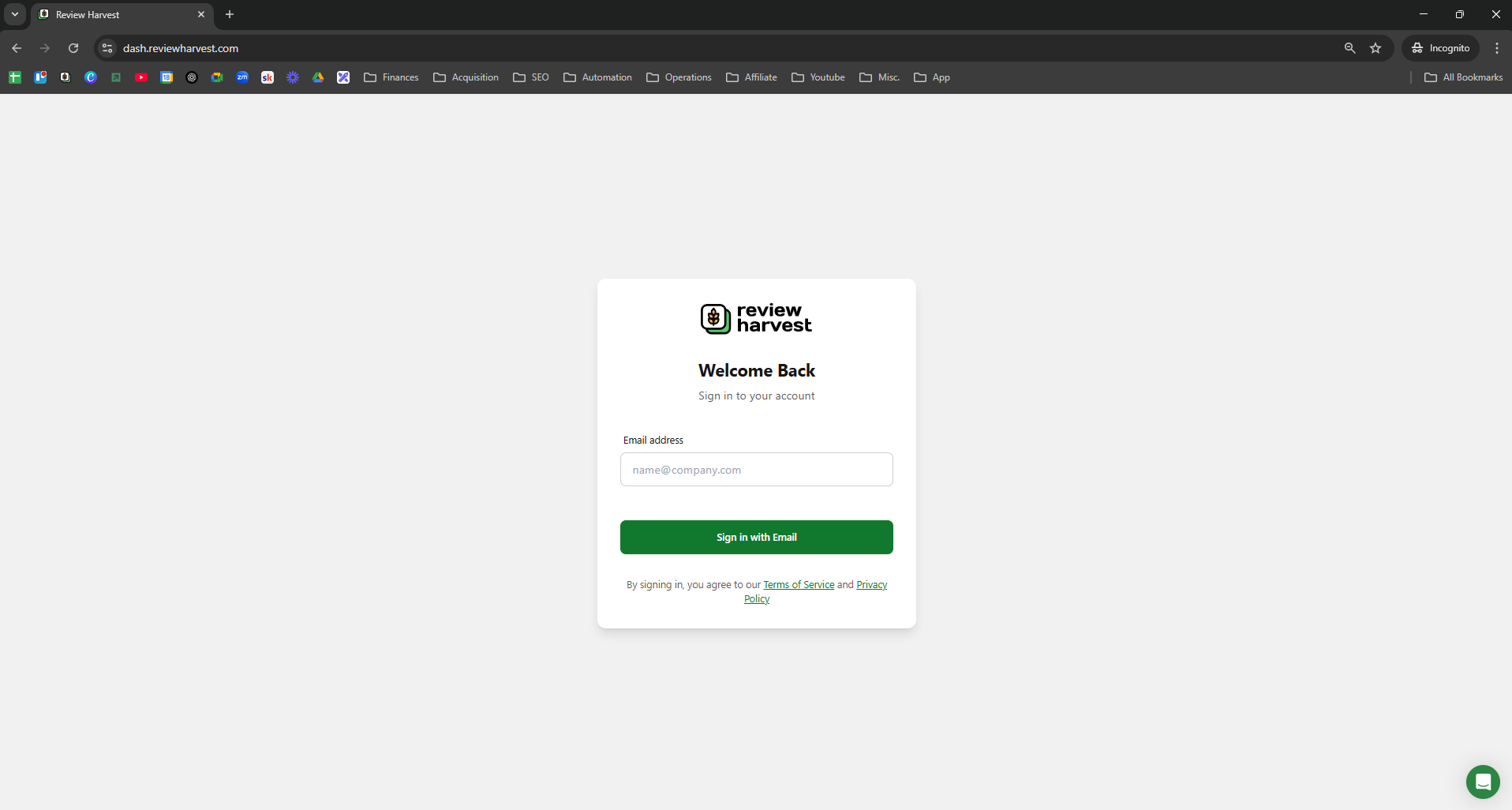Close the Review Harvest tab

201,14
